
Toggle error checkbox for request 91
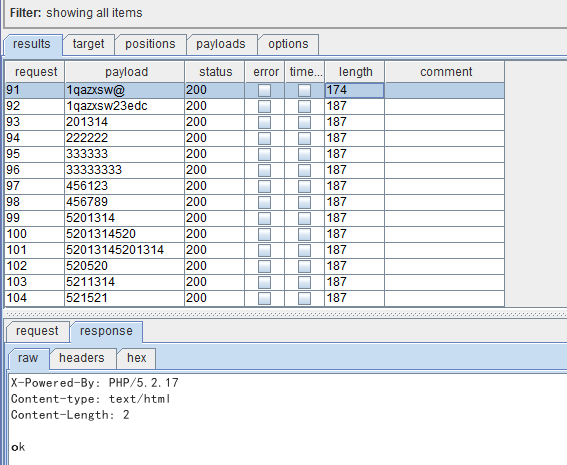[x=265, y=90]
